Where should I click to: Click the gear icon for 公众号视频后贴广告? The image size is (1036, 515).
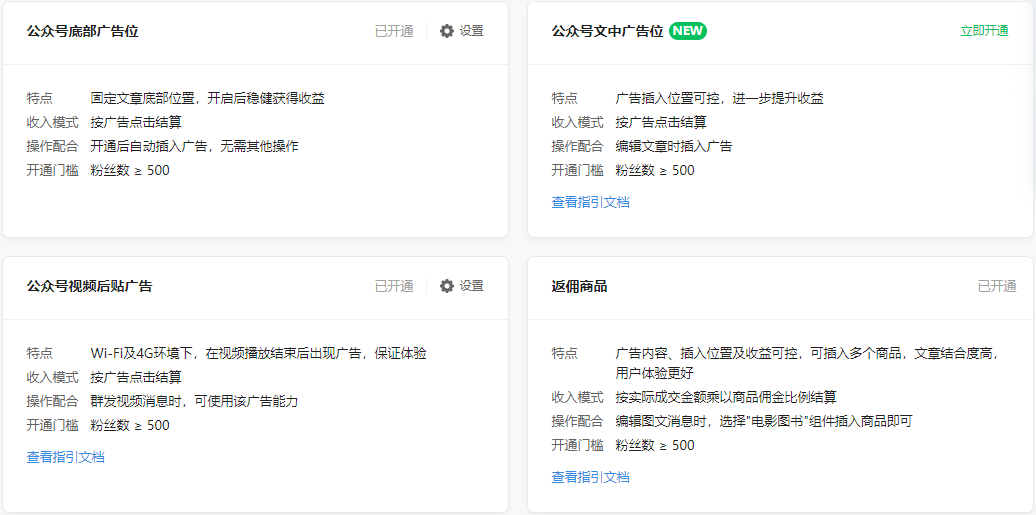(x=447, y=286)
